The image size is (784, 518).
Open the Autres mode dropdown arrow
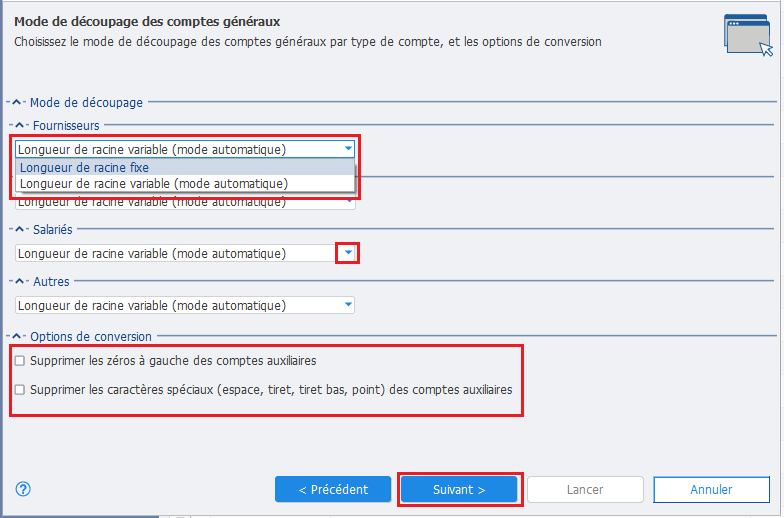coord(348,304)
